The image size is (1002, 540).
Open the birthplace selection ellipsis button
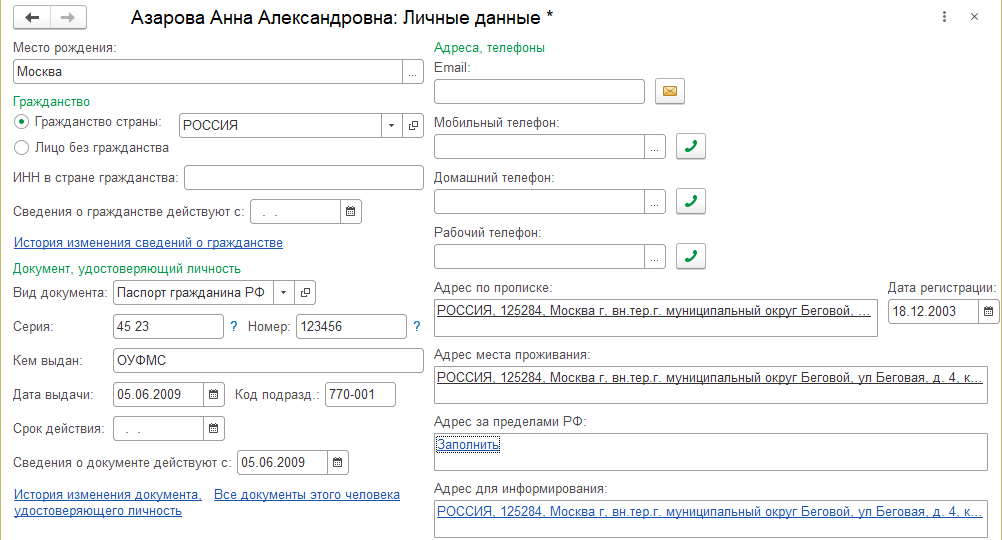413,72
